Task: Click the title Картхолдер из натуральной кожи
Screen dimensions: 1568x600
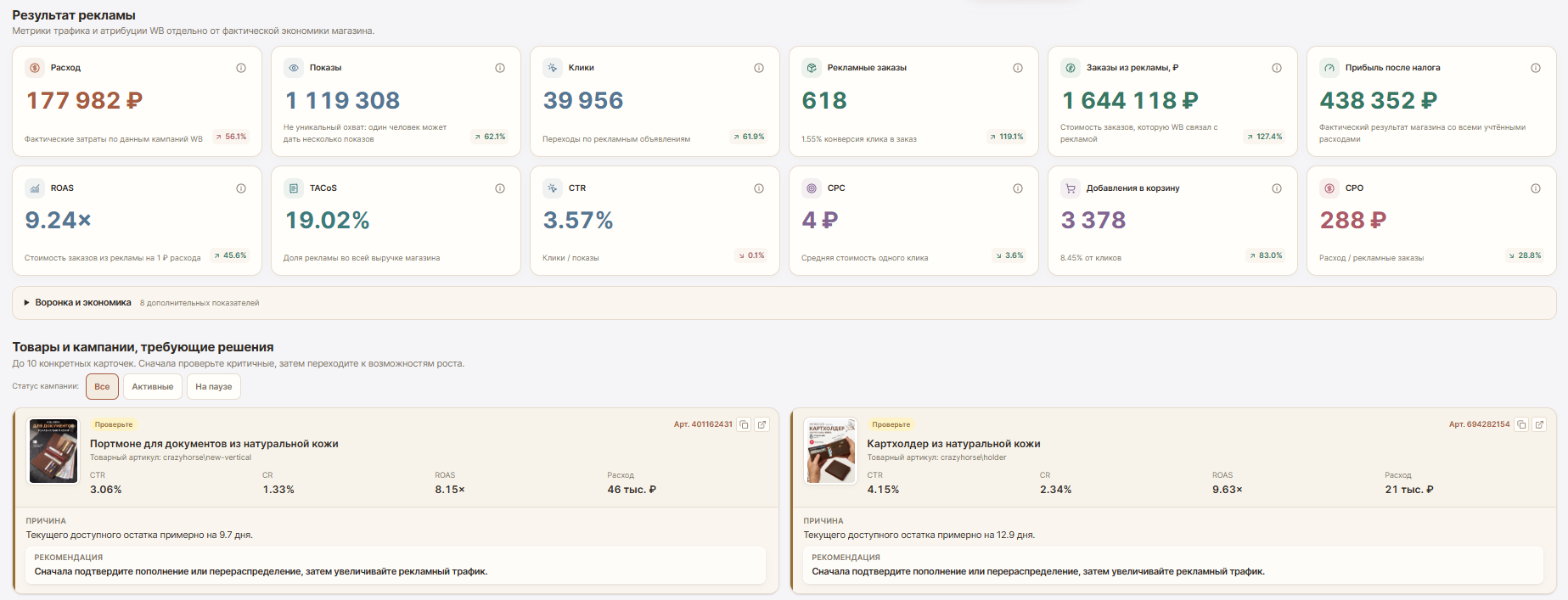Action: [953, 444]
